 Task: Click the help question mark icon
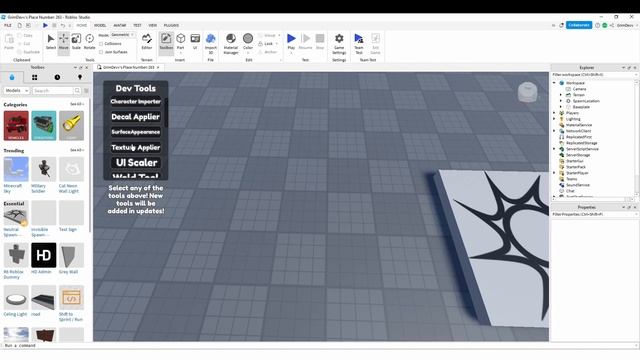[x=597, y=25]
